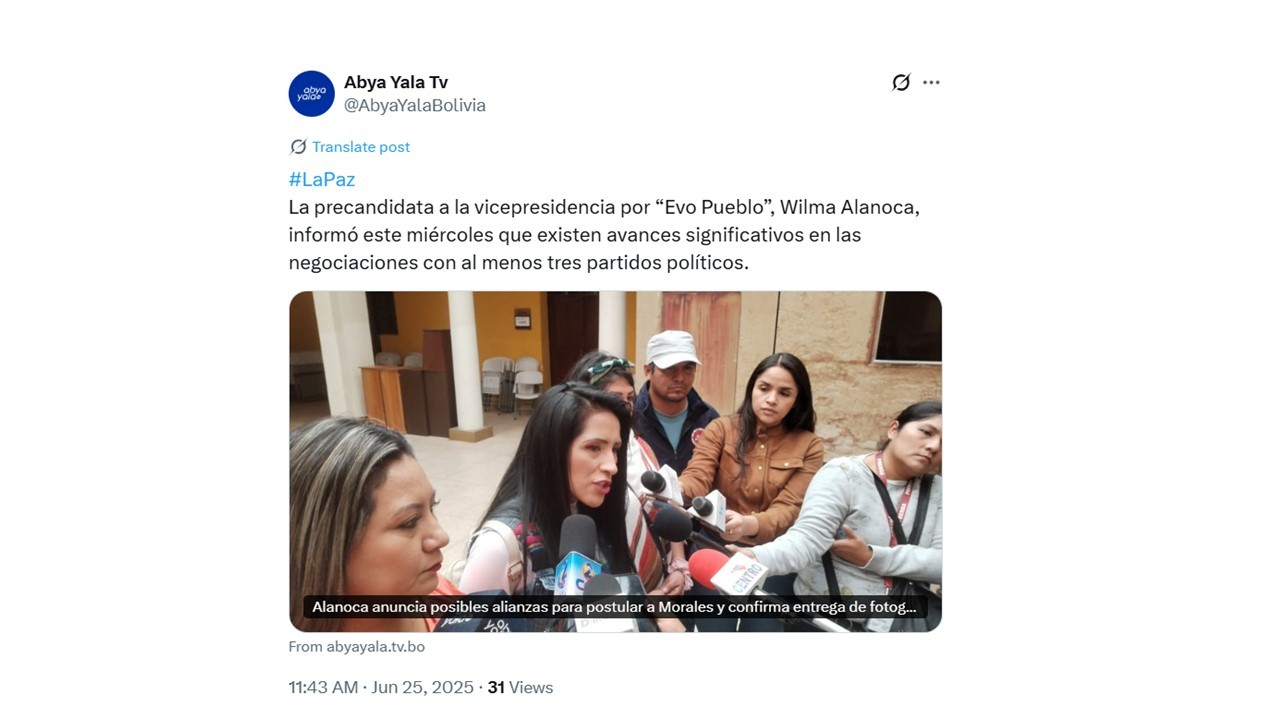
Task: Click Translate post link
Action: tap(361, 147)
